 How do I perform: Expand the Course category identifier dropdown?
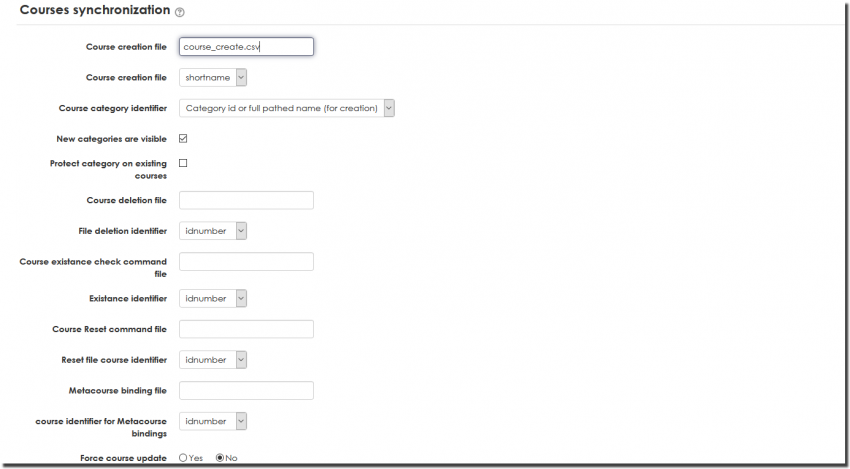[287, 108]
